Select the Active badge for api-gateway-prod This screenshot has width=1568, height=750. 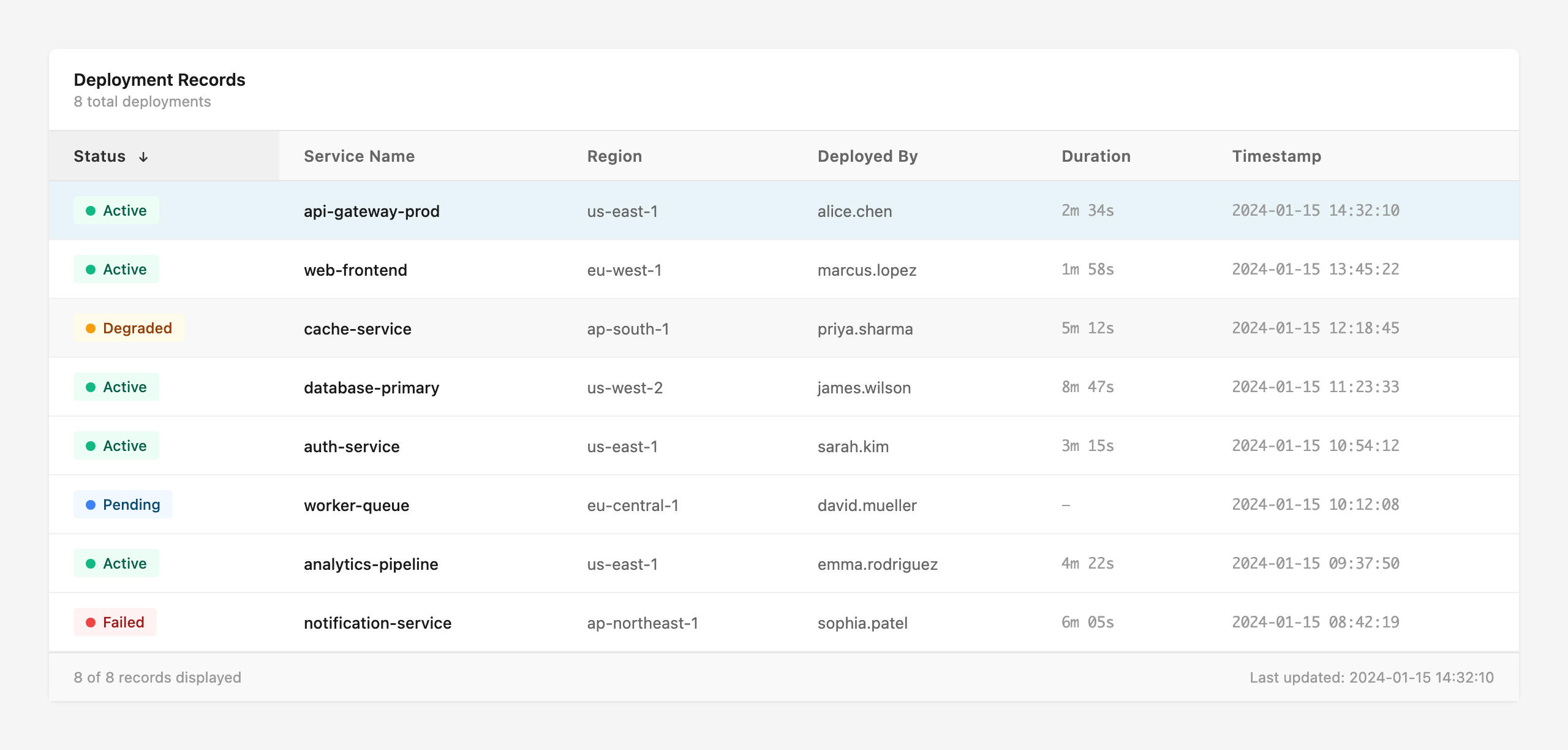pyautogui.click(x=116, y=210)
